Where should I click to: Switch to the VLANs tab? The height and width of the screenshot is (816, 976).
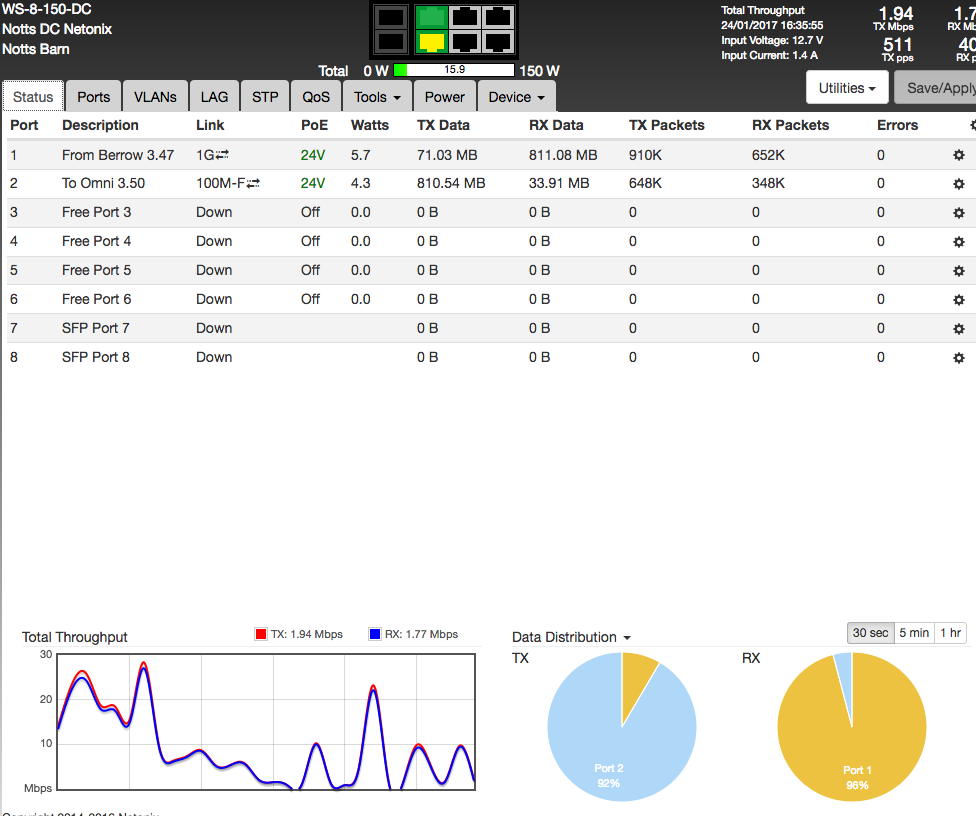pos(155,97)
